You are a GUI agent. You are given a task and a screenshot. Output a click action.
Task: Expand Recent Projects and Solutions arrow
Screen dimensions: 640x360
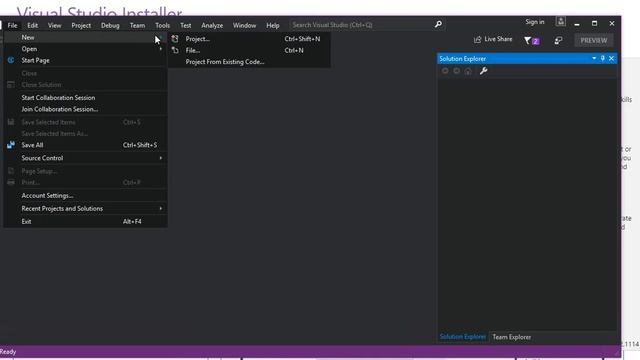(x=161, y=209)
